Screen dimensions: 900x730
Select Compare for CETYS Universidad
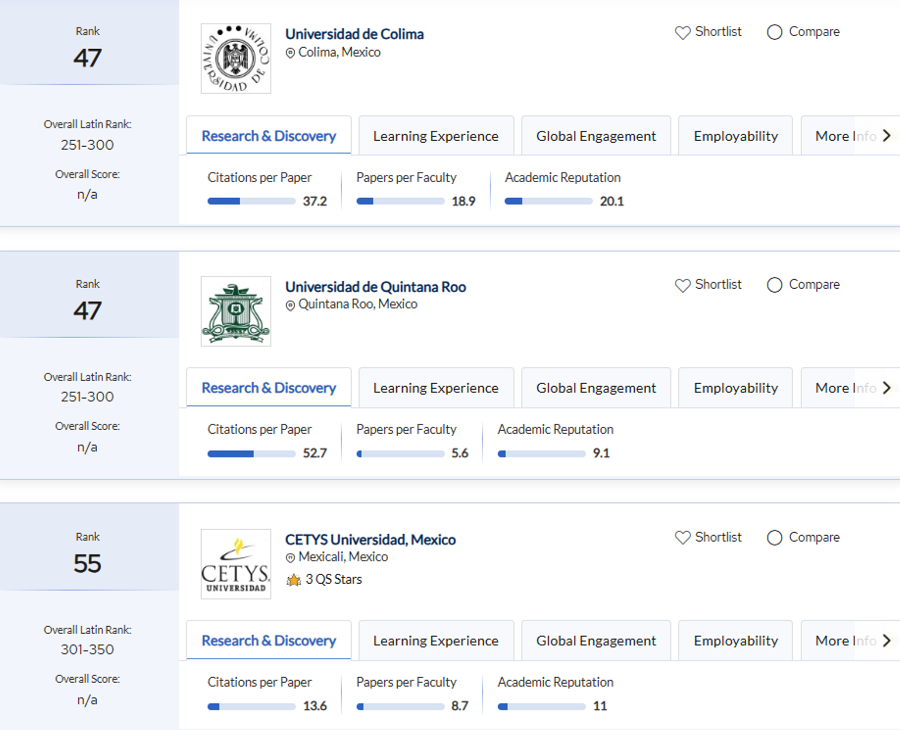pos(773,537)
